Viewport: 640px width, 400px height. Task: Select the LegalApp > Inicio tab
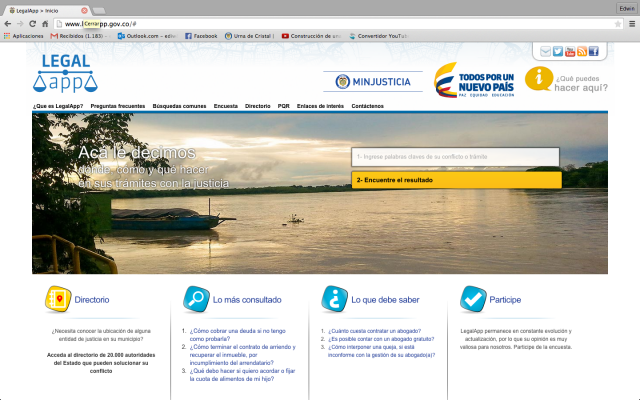[x=44, y=10]
